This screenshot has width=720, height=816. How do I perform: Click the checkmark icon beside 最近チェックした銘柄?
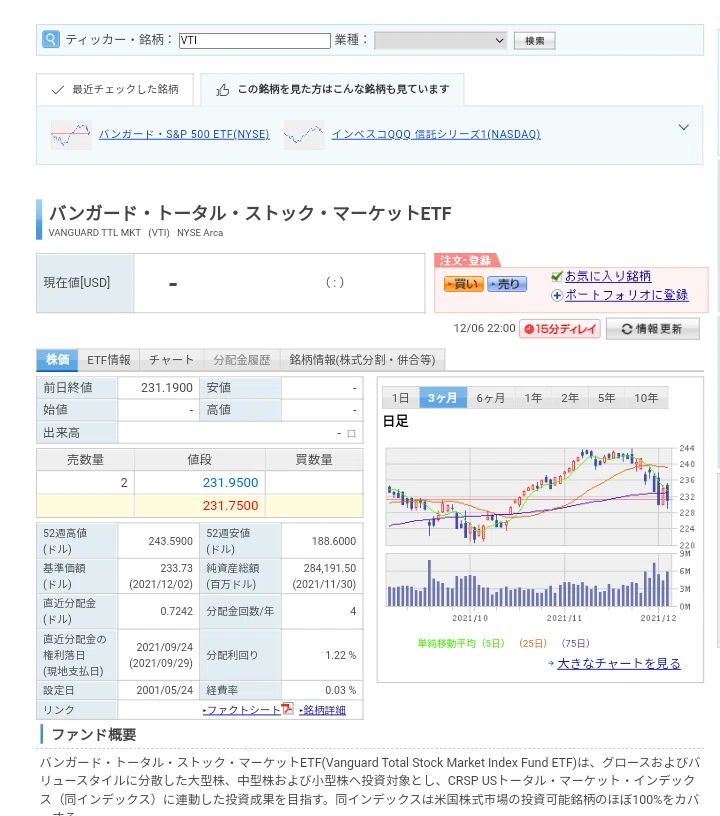click(x=58, y=90)
